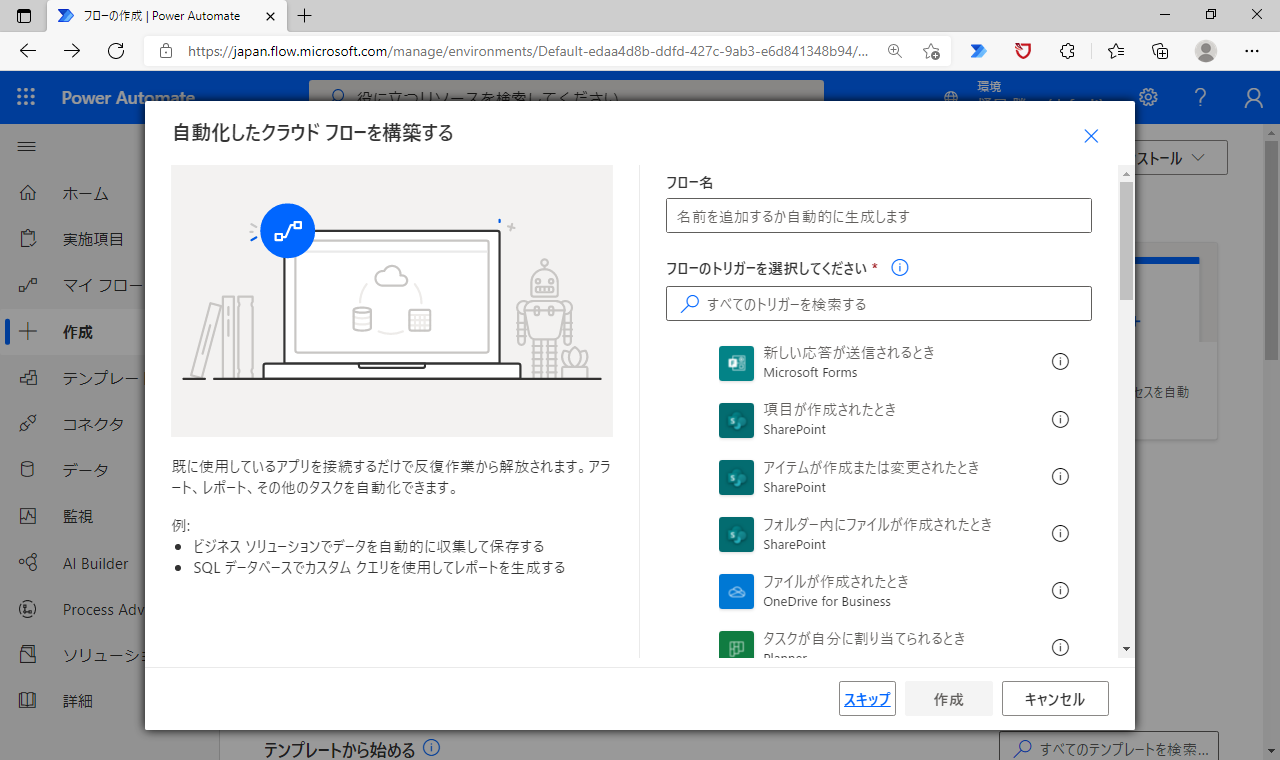
Task: Click trigger text 新しい応答が送信されるとき
Action: click(x=849, y=353)
